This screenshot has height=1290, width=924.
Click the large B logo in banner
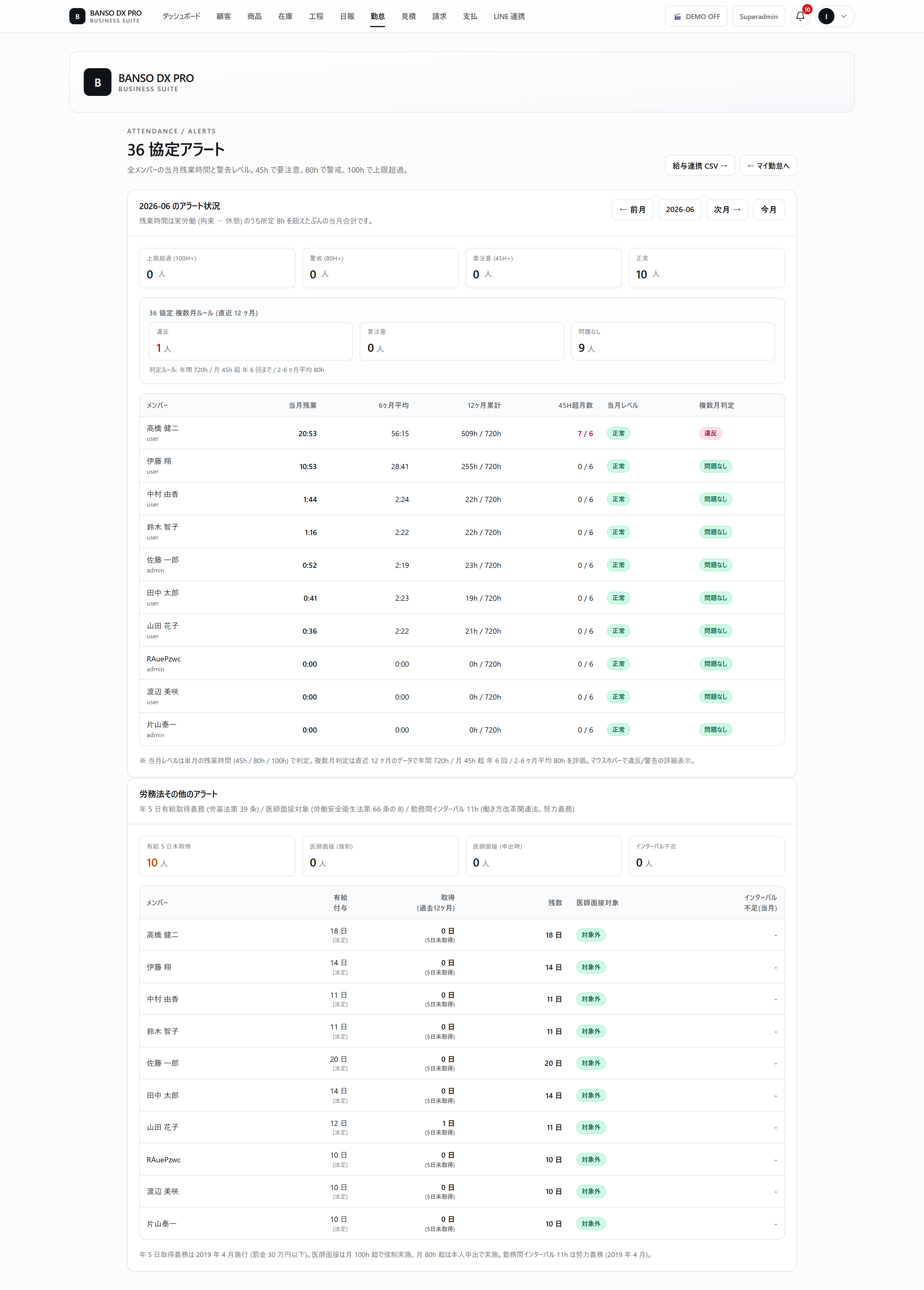click(97, 82)
